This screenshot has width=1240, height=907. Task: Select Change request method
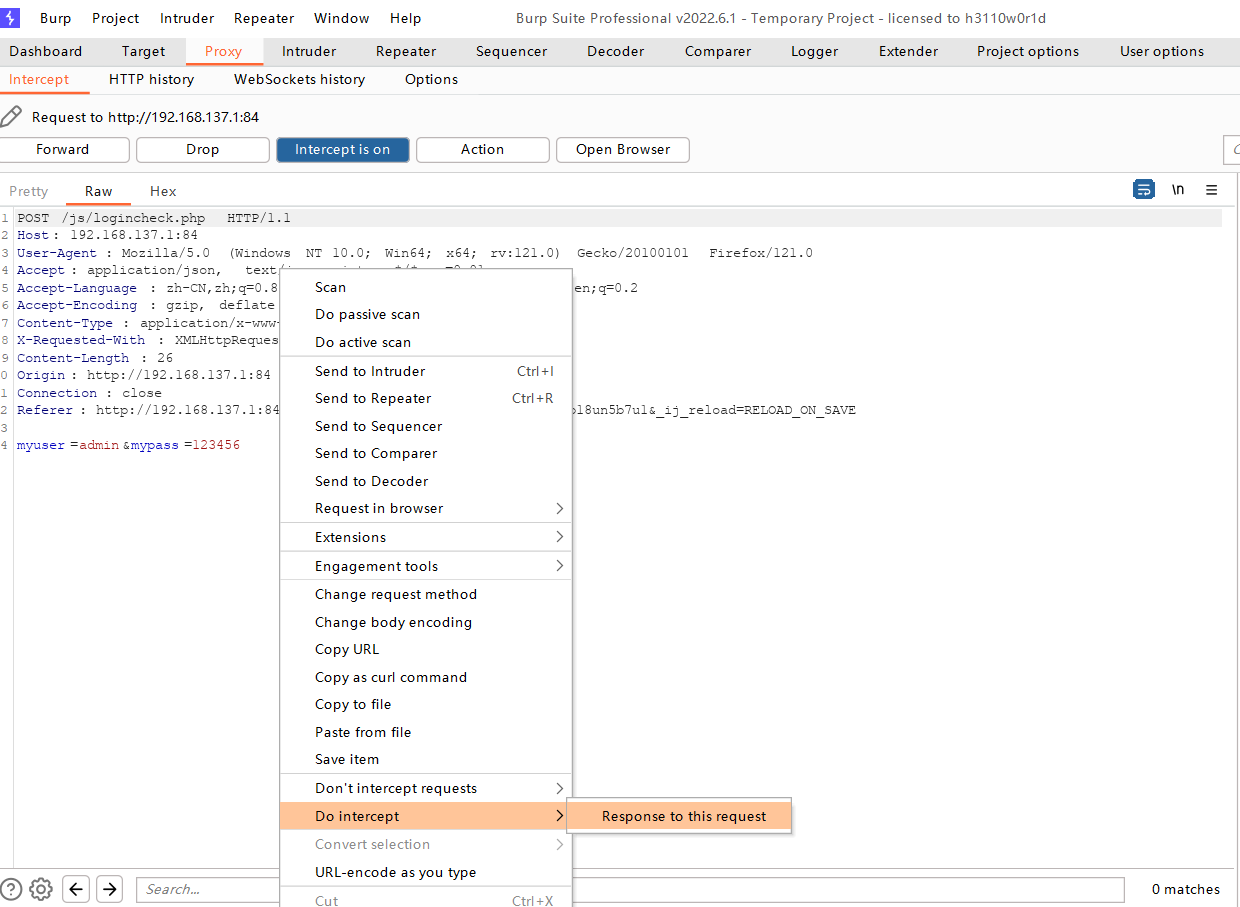point(426,594)
